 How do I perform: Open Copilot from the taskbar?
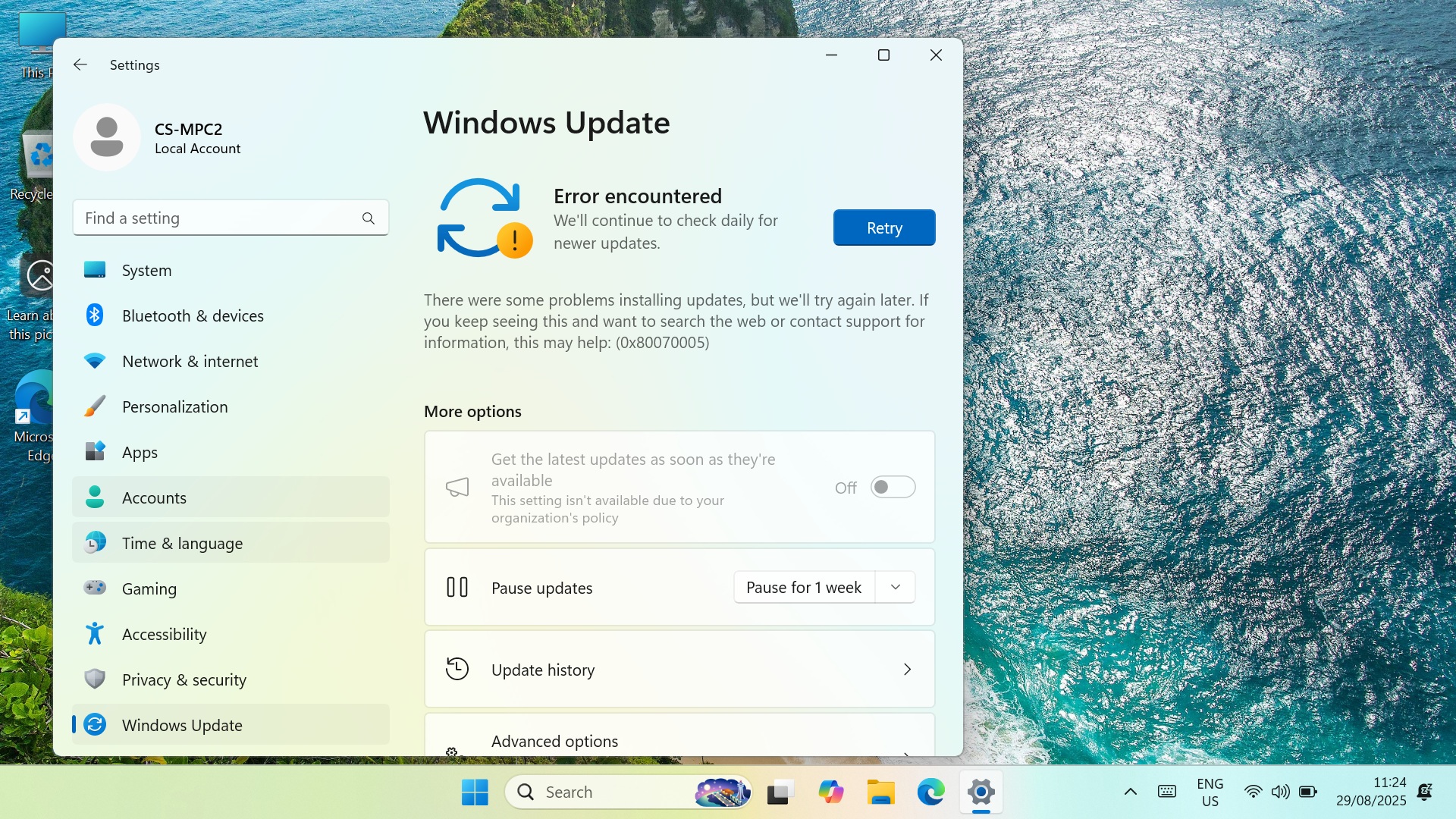tap(830, 792)
